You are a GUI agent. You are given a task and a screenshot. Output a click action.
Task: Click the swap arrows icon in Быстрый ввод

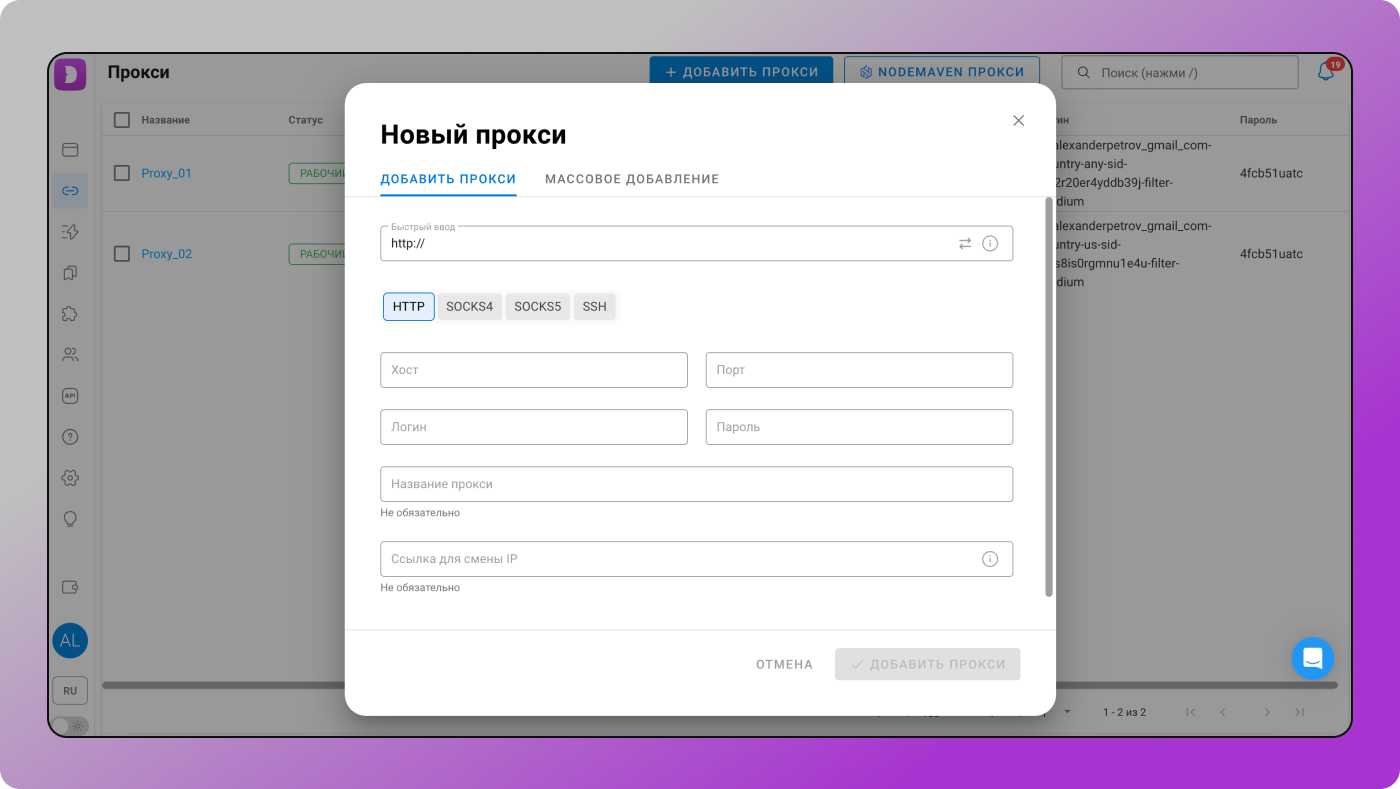(964, 243)
